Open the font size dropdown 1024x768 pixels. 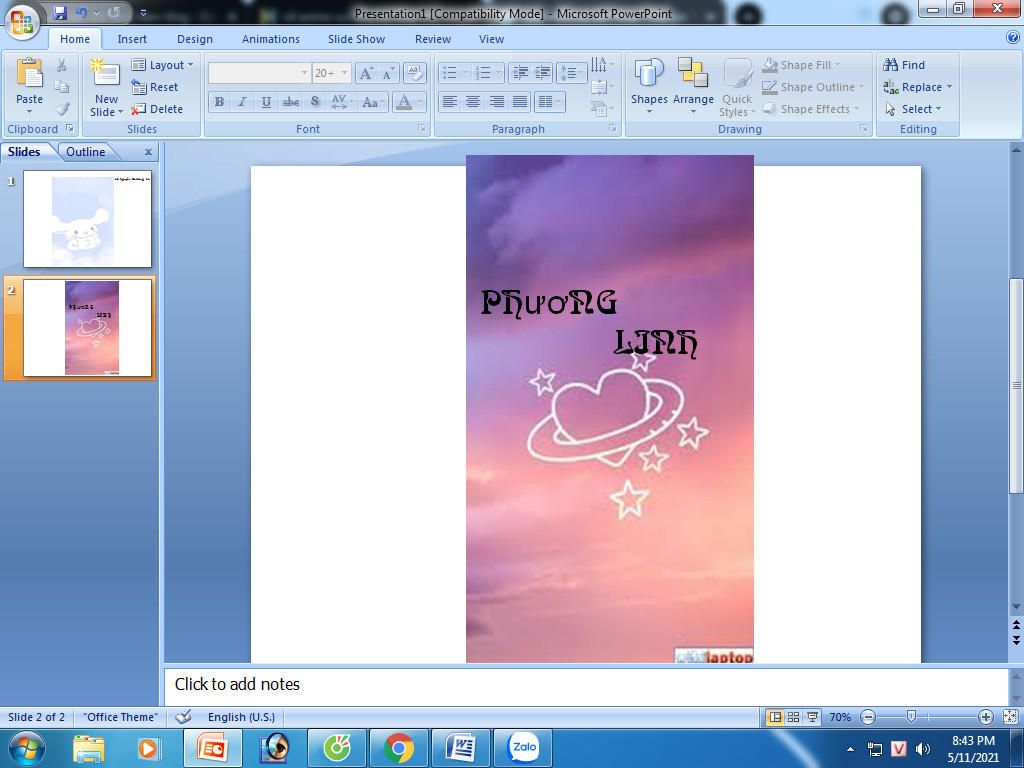[x=344, y=73]
